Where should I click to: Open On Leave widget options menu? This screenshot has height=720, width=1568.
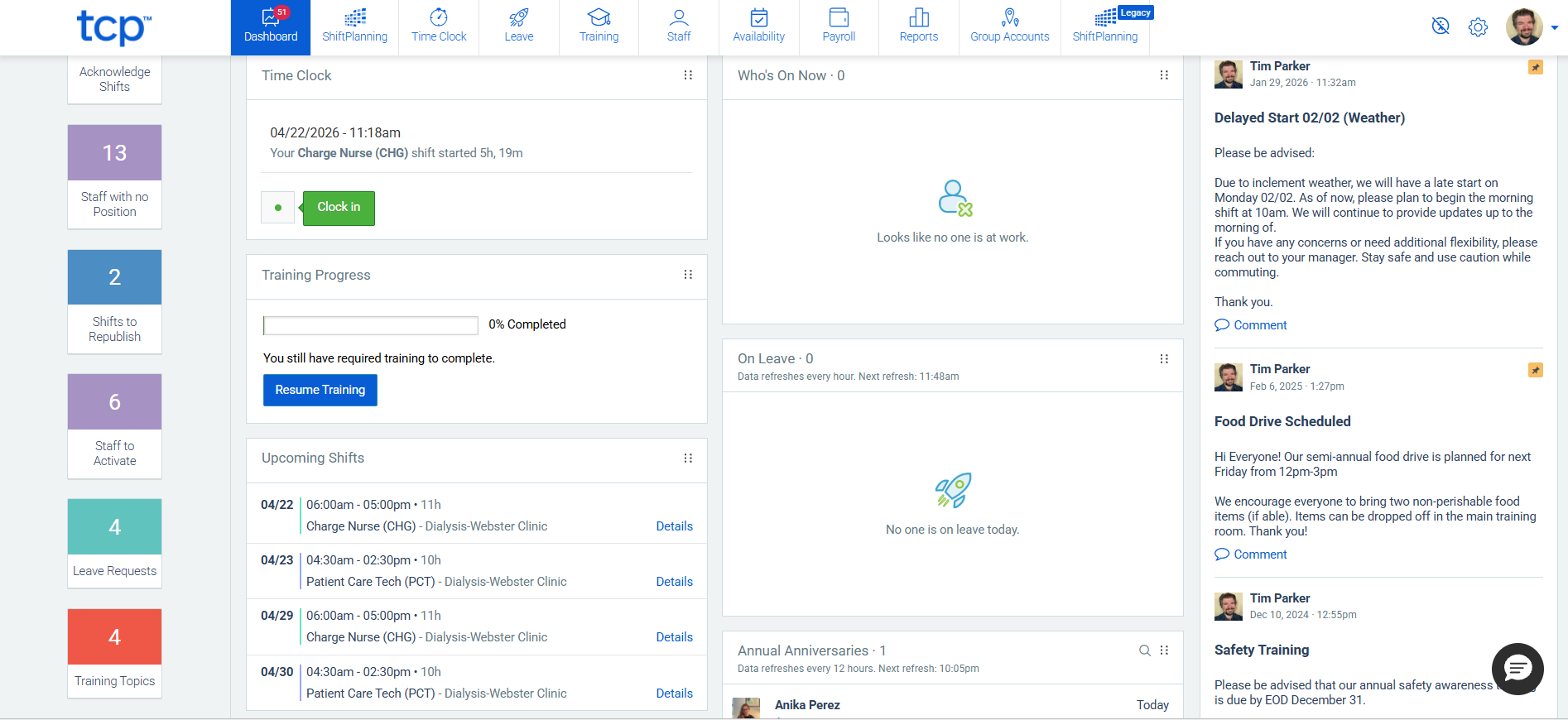click(x=1164, y=359)
